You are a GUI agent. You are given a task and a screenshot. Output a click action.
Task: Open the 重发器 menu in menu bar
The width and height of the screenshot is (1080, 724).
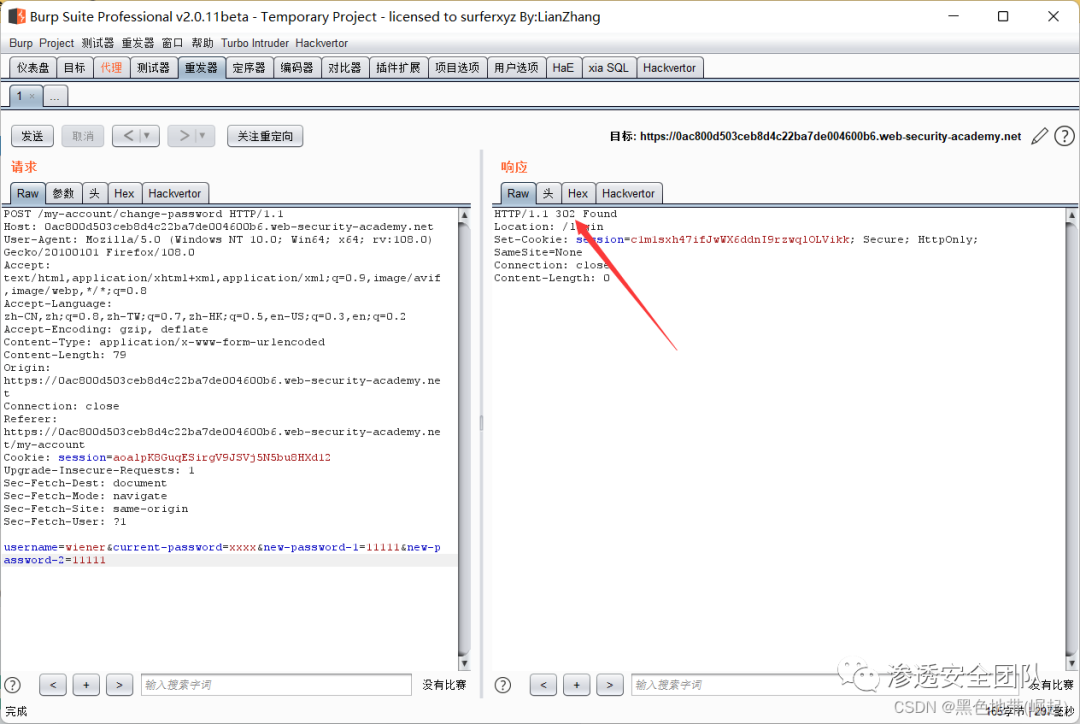pos(138,43)
